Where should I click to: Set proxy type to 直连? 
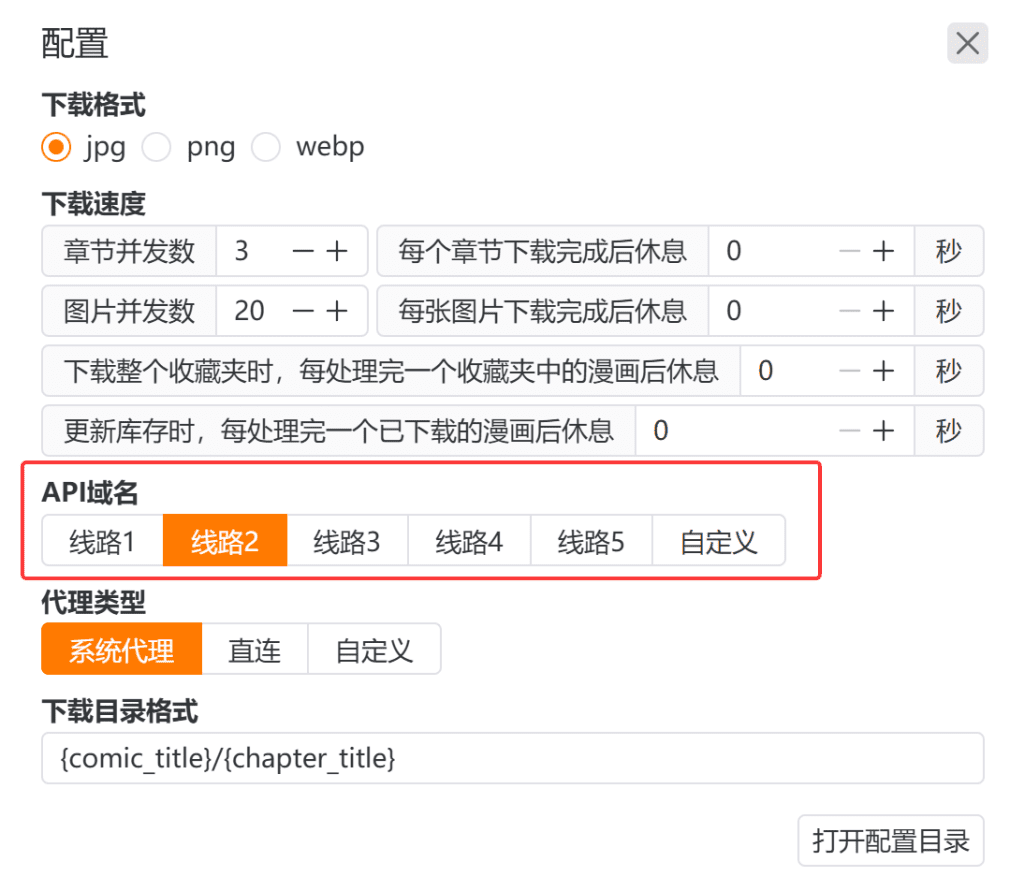(x=254, y=650)
